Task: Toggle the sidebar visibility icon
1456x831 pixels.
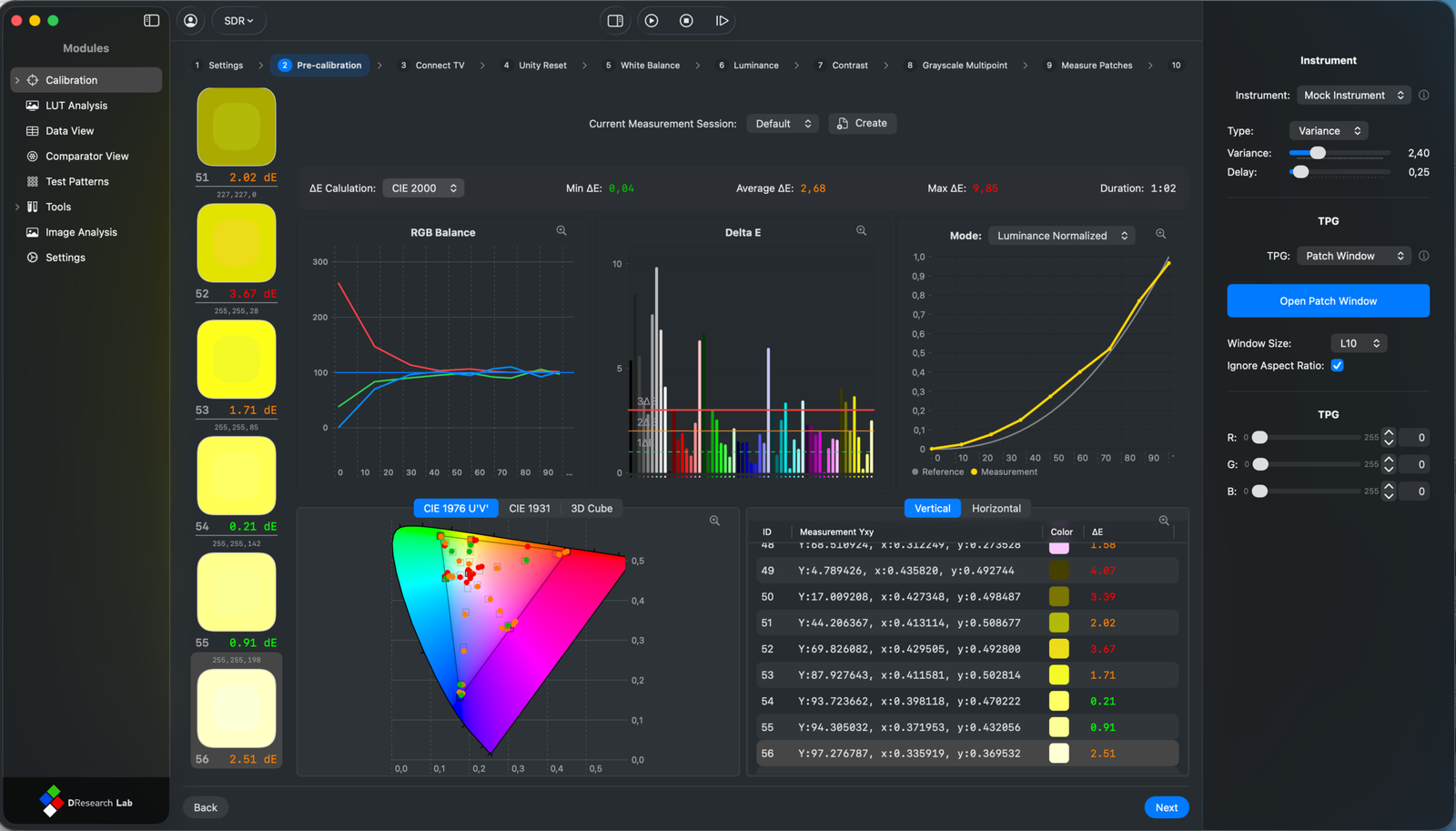Action: (152, 20)
